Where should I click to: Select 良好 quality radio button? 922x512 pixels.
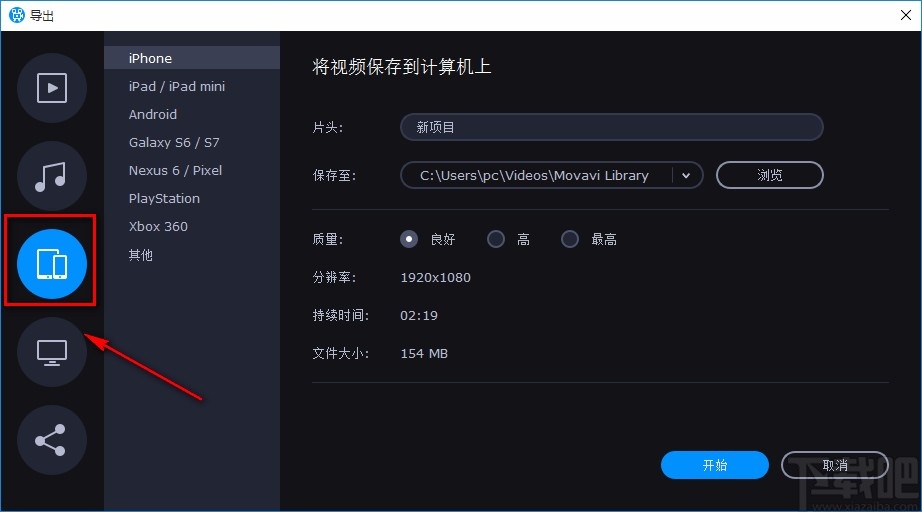409,239
